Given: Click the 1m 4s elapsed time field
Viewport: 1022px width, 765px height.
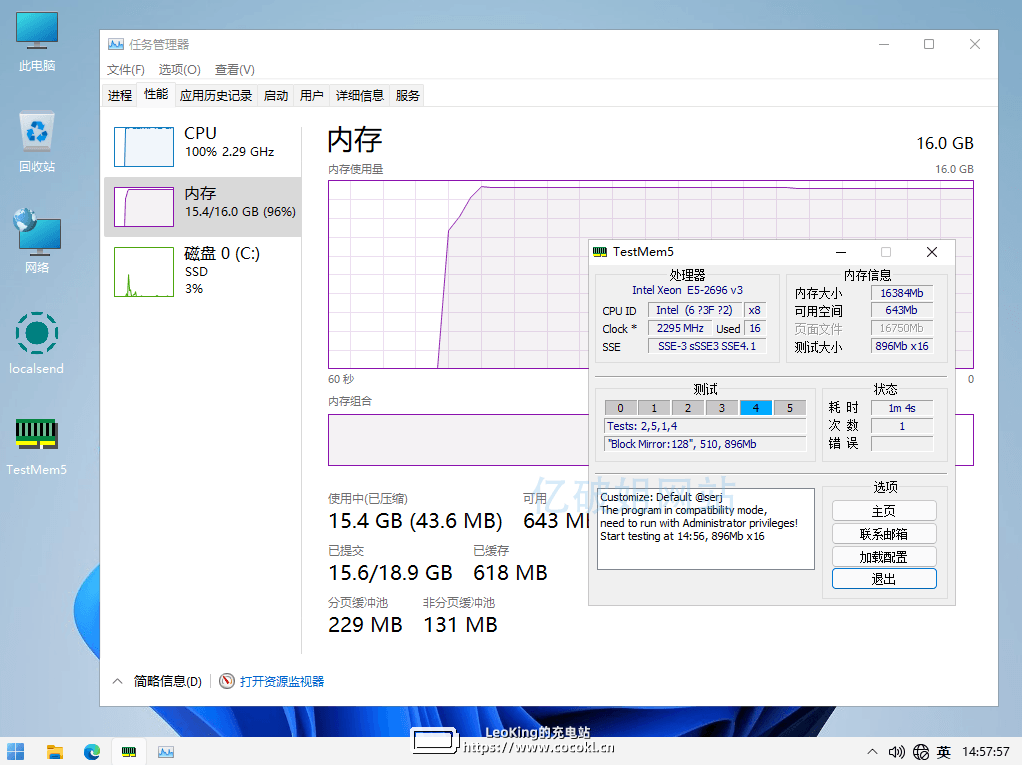Looking at the screenshot, I should (x=902, y=408).
